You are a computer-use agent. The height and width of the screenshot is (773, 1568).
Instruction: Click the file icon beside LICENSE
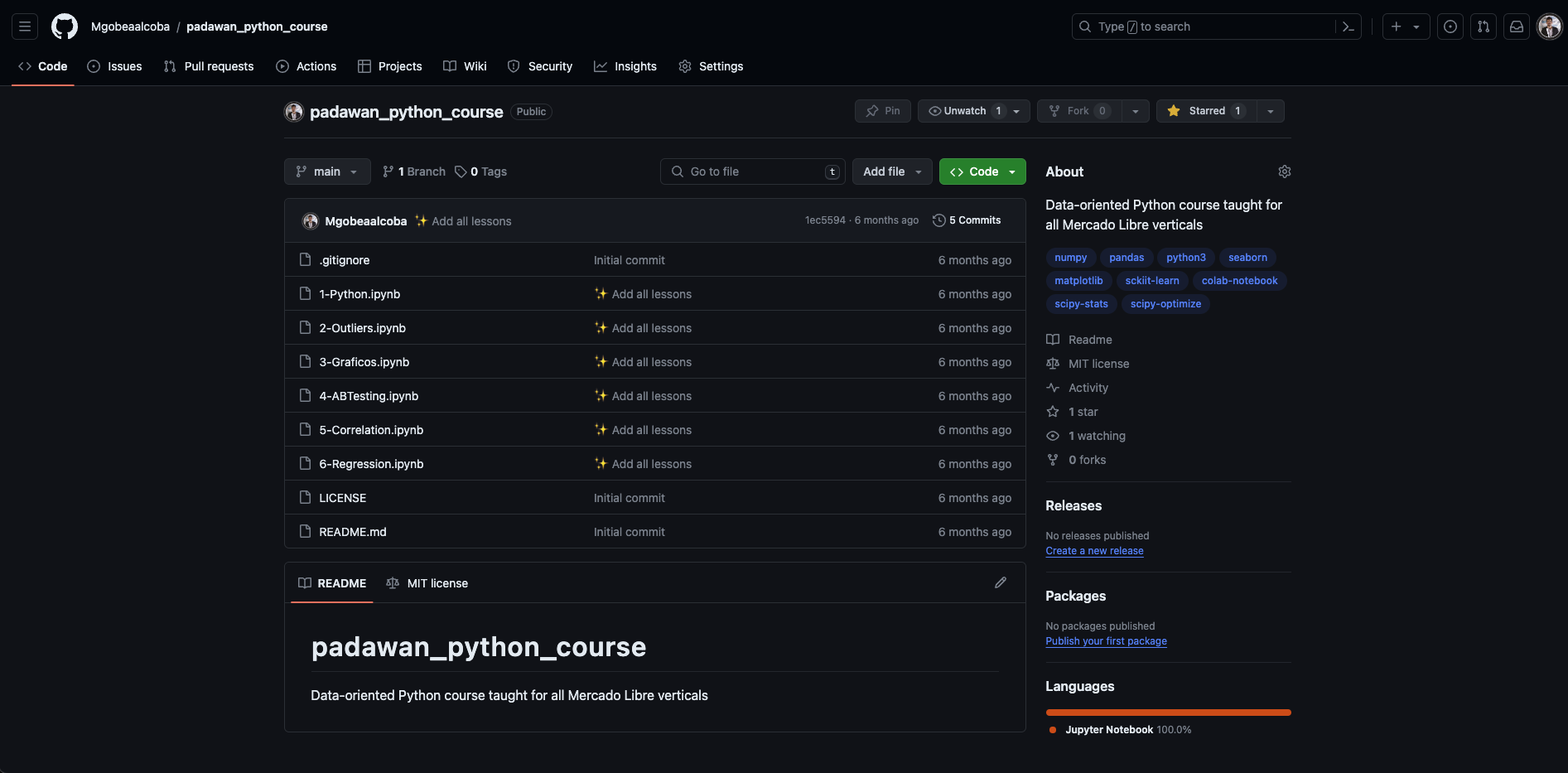click(305, 498)
